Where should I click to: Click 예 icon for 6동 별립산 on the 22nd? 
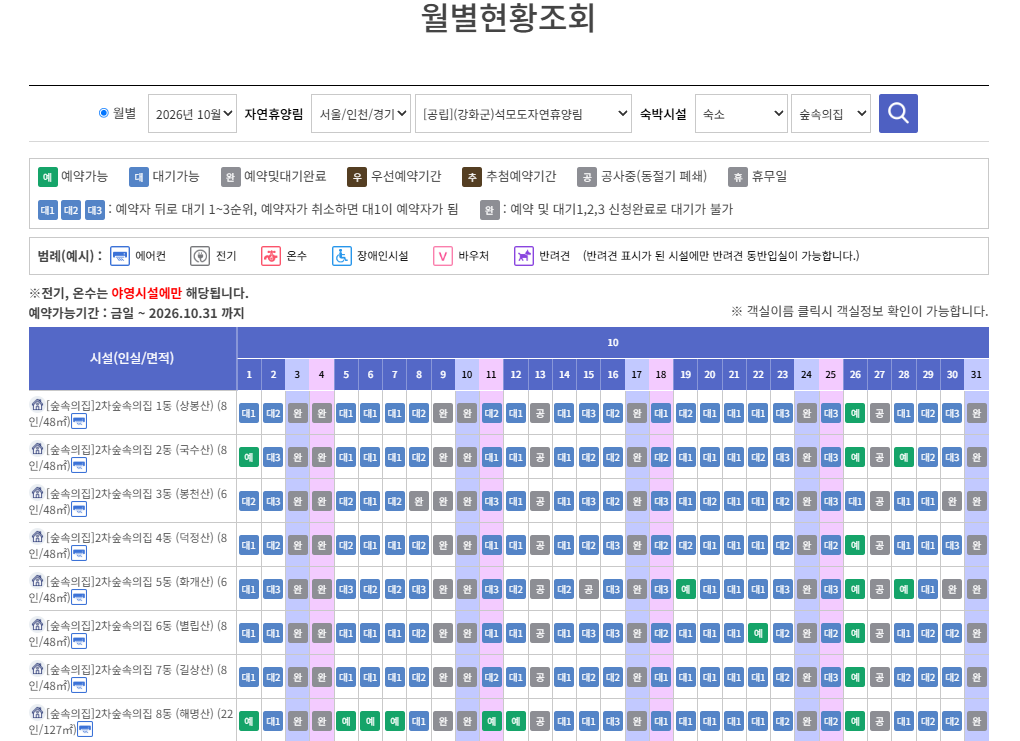click(758, 633)
